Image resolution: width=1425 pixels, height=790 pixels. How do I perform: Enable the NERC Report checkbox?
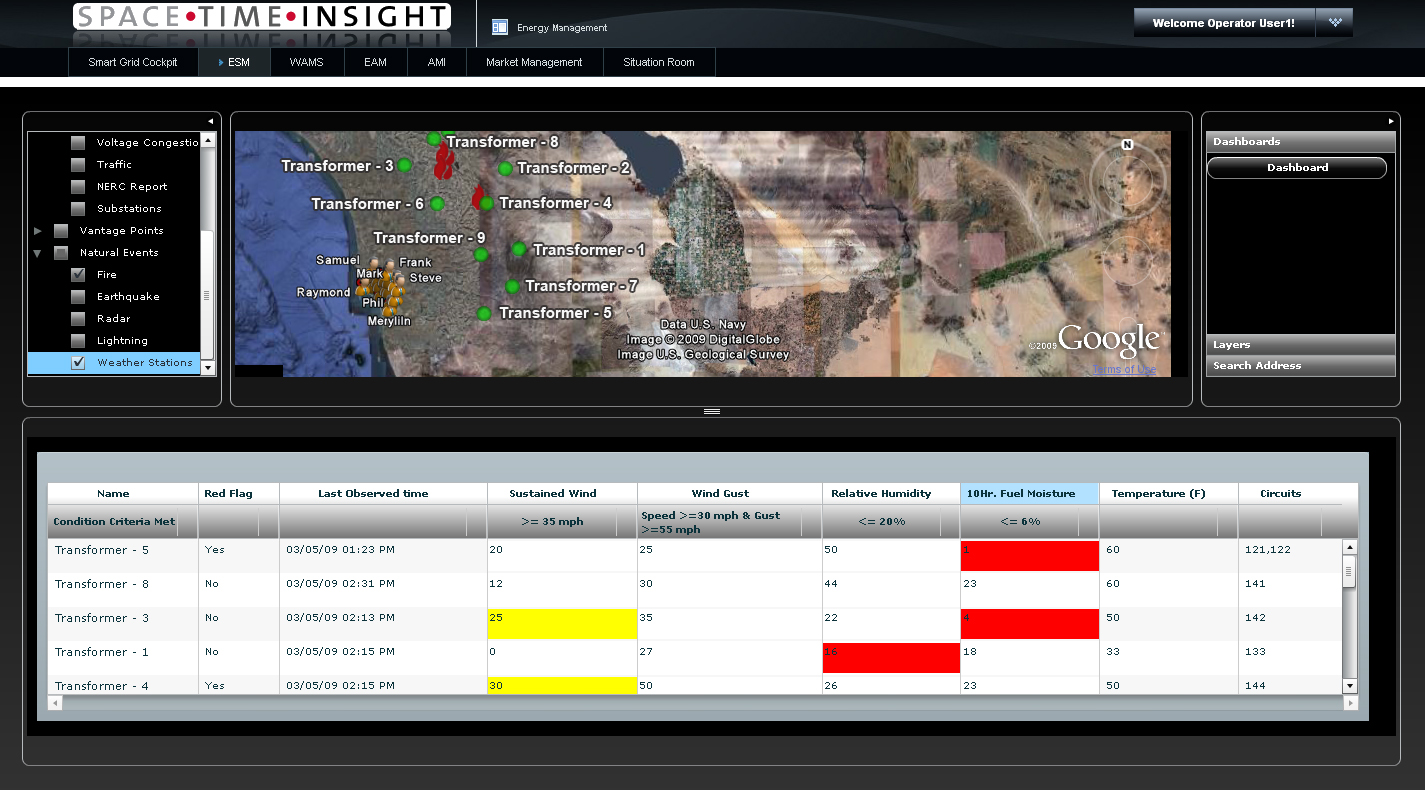coord(78,187)
